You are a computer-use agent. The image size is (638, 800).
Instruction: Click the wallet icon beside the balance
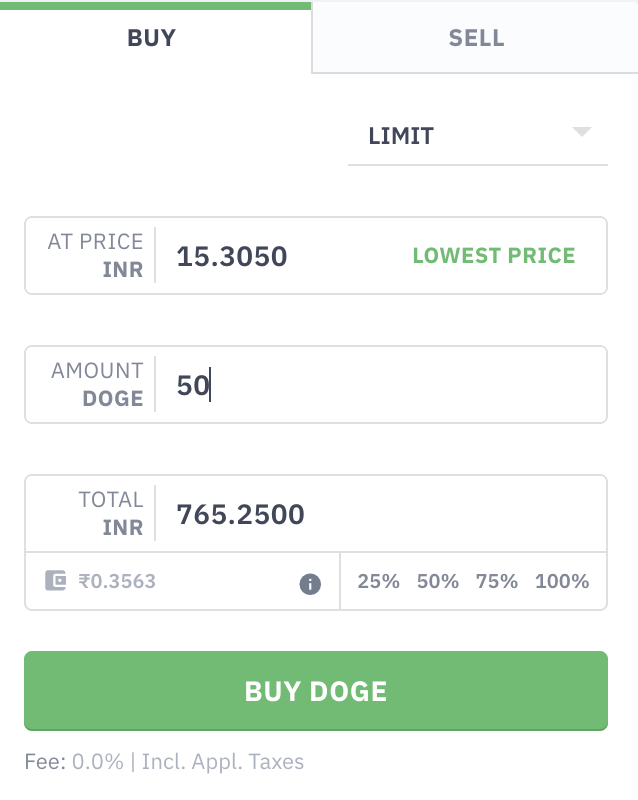(56, 581)
